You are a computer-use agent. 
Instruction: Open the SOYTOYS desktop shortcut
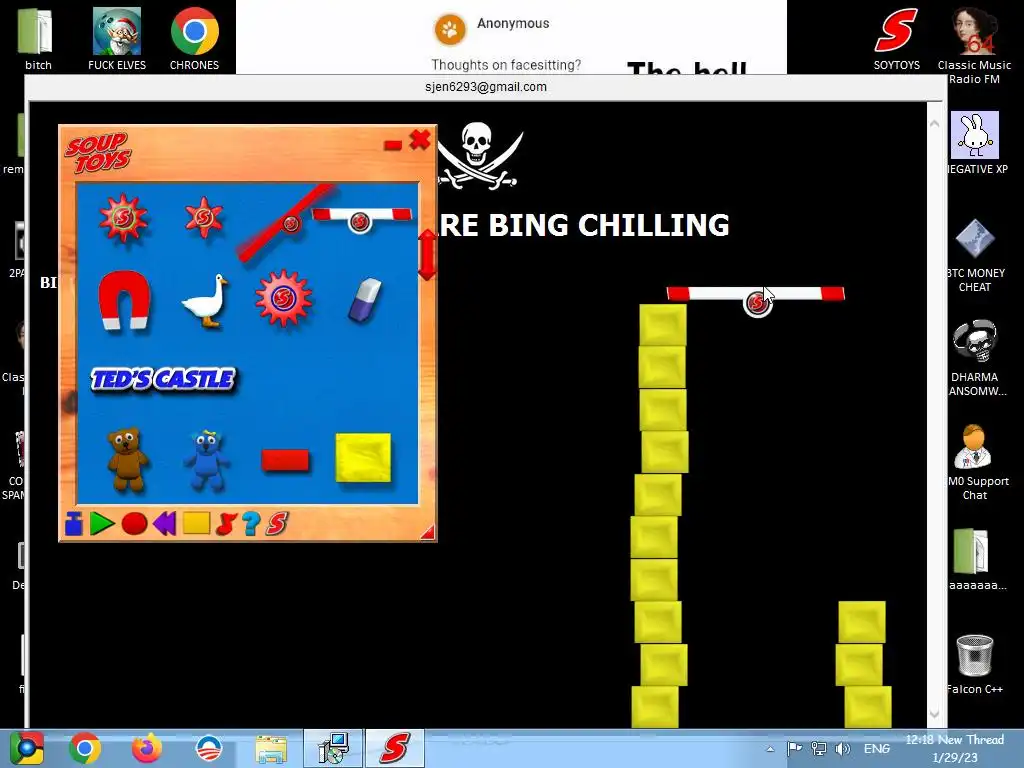coord(897,39)
